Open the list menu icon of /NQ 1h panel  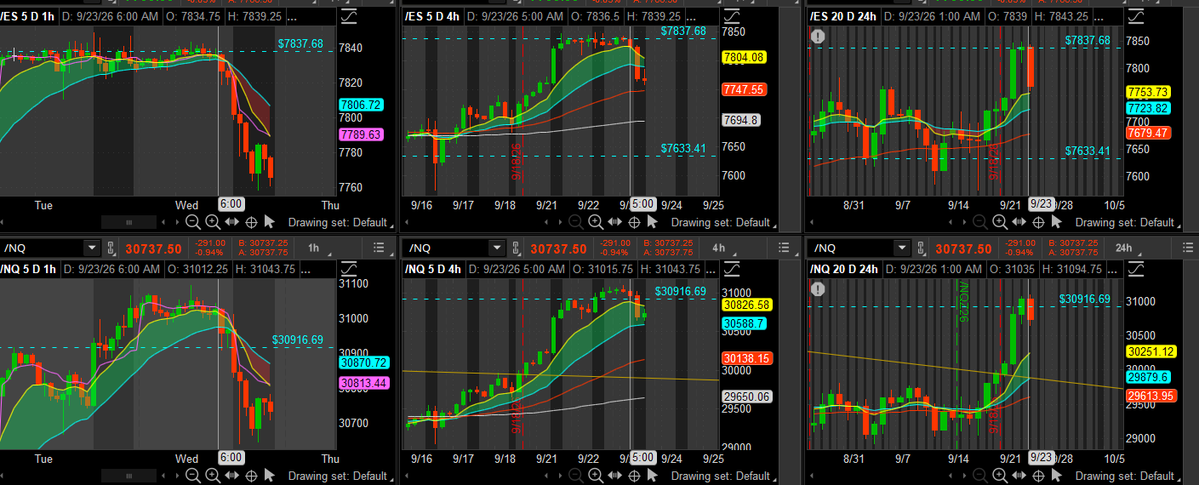(378, 248)
